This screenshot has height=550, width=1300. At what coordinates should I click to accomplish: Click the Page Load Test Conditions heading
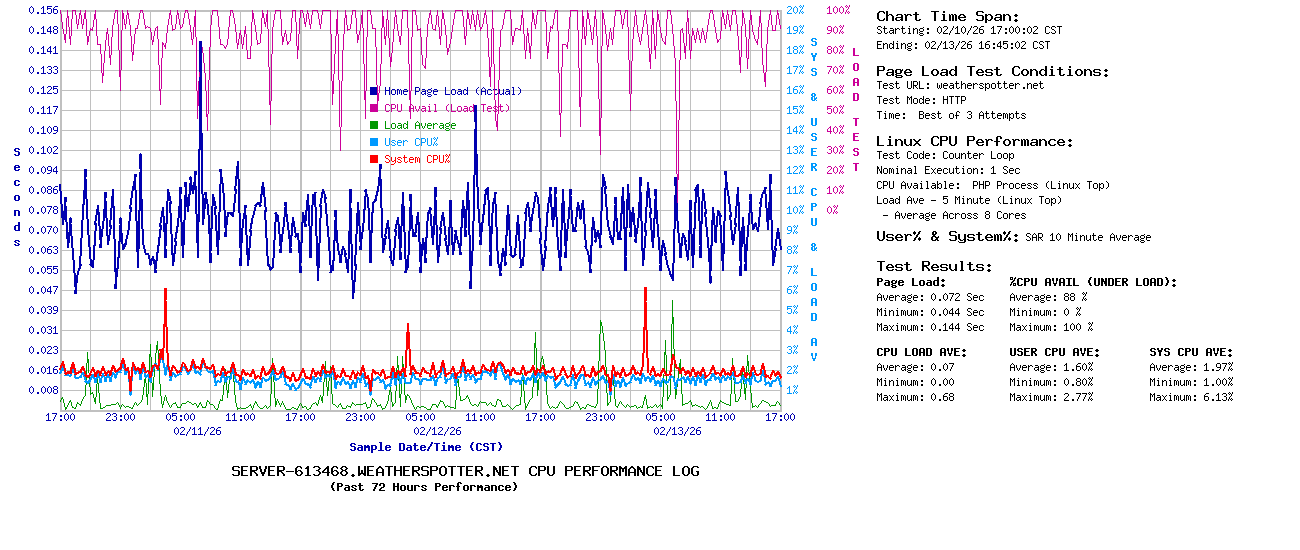point(992,71)
